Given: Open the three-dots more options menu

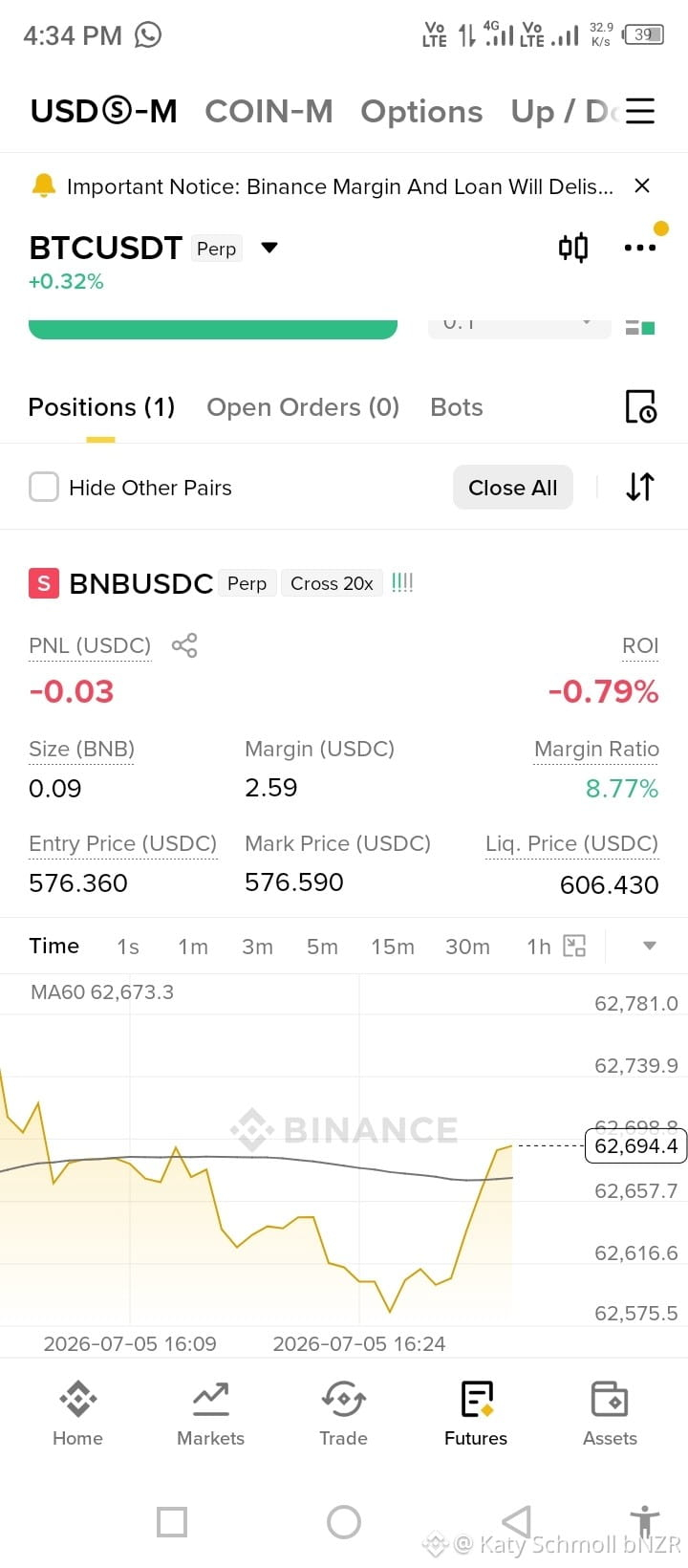Looking at the screenshot, I should pyautogui.click(x=640, y=248).
